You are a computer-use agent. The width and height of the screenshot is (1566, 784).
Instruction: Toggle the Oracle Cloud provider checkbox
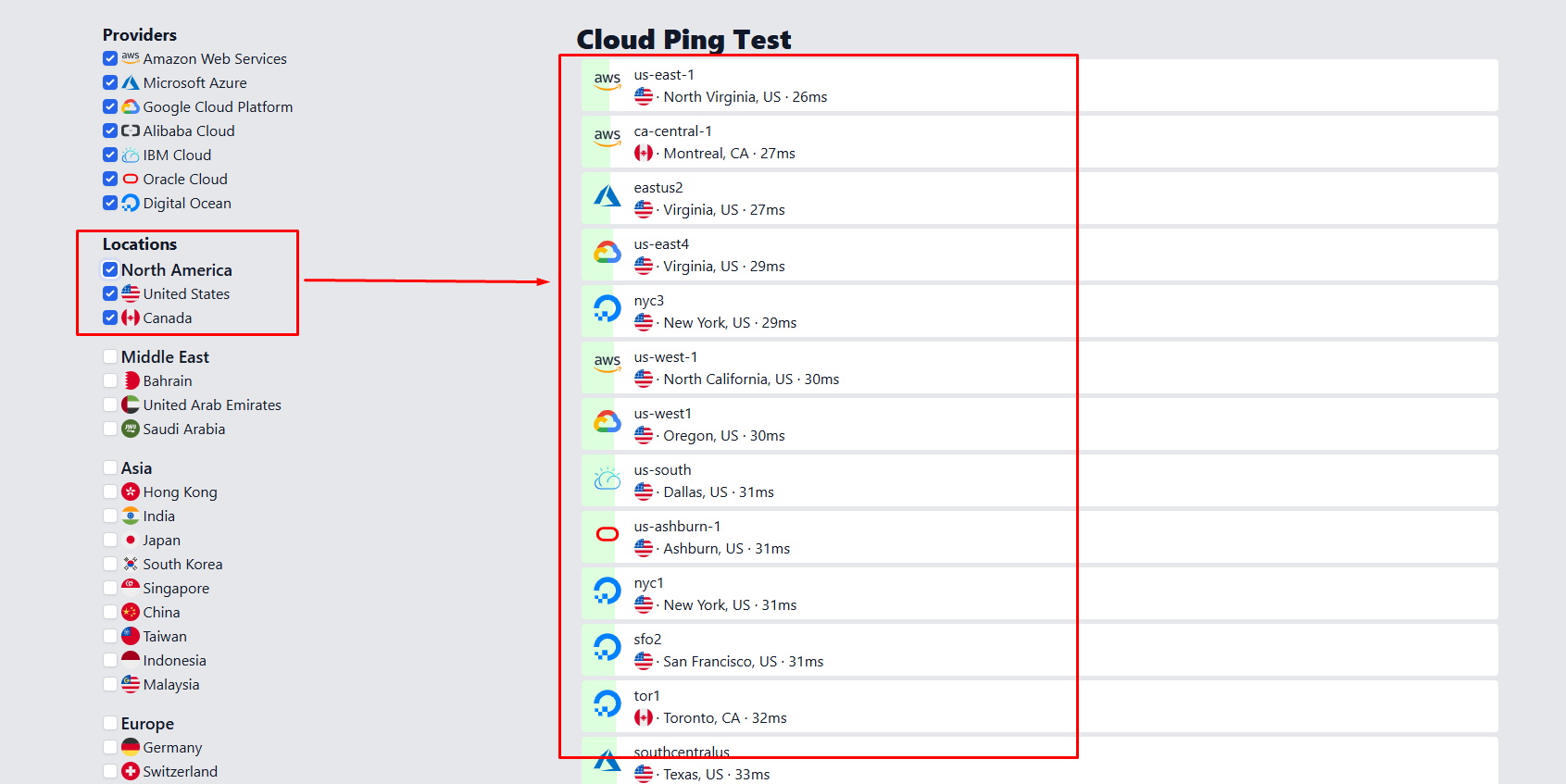click(x=110, y=179)
